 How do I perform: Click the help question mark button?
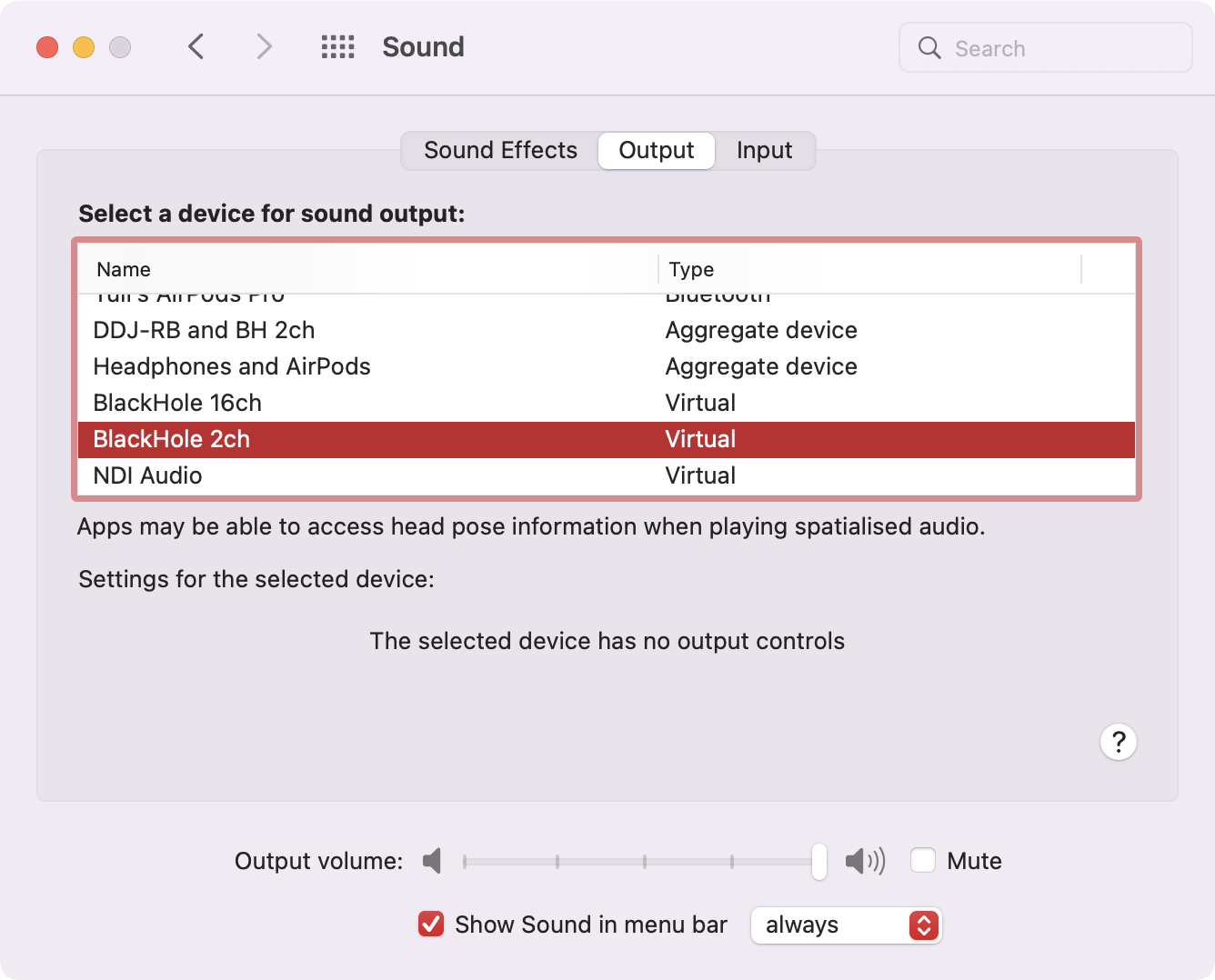1118,742
